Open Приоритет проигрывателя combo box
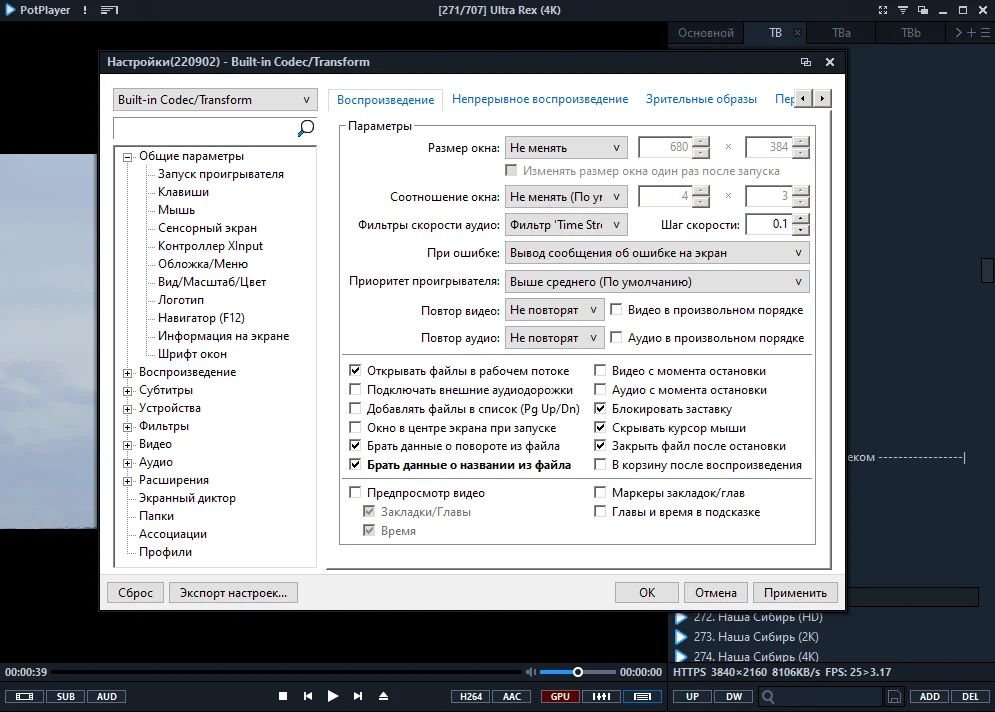995x712 pixels. tap(657, 282)
